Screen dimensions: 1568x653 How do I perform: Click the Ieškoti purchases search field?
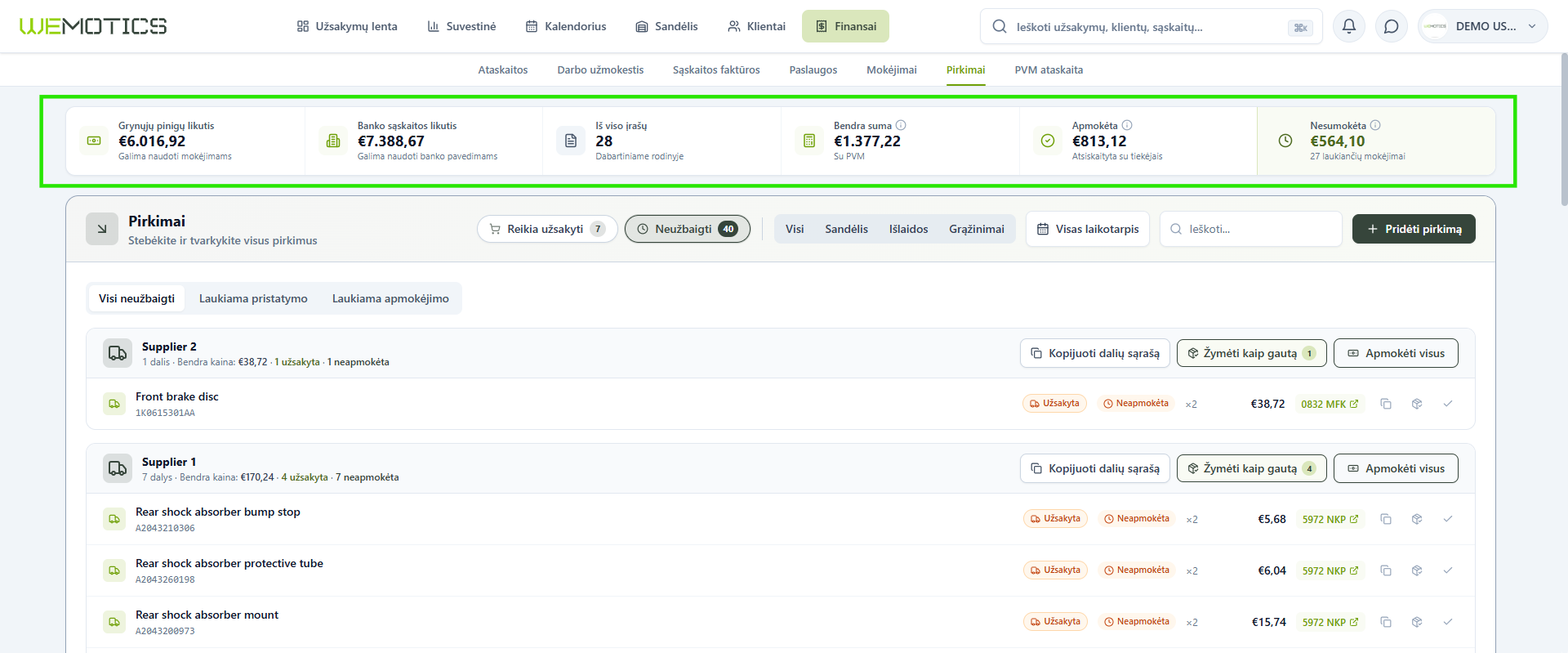click(x=1251, y=229)
